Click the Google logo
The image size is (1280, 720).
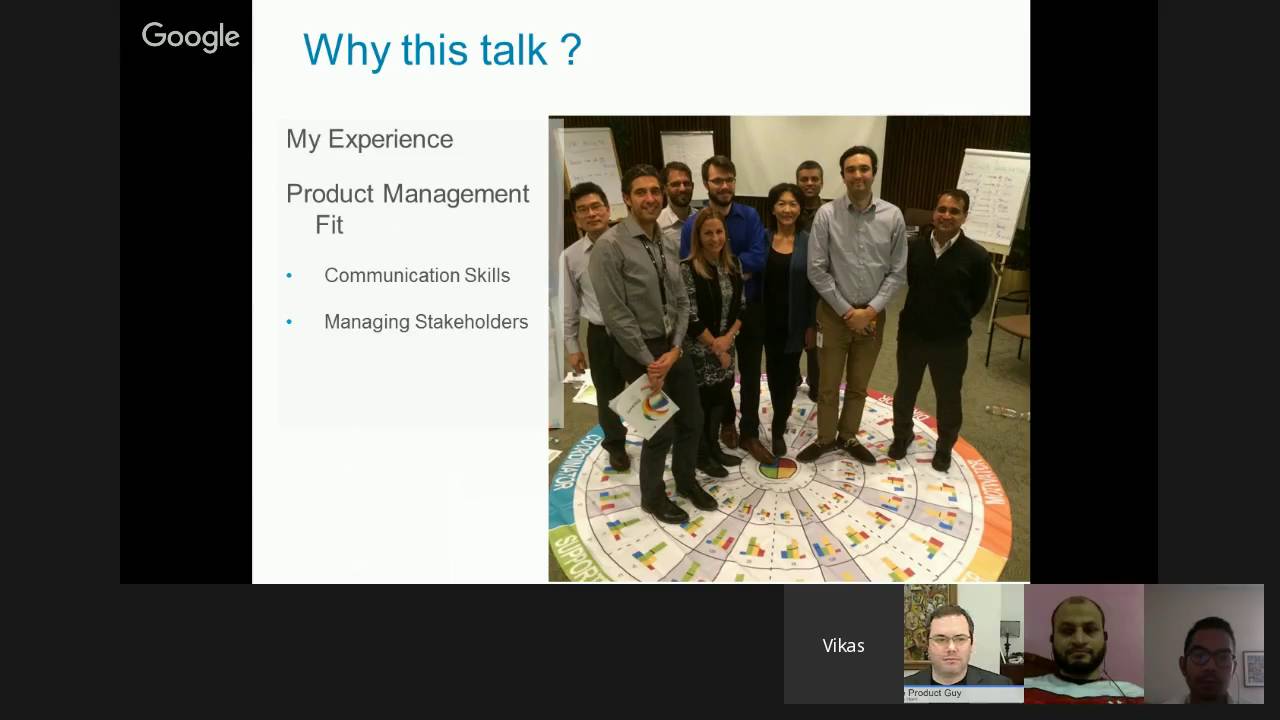point(190,37)
